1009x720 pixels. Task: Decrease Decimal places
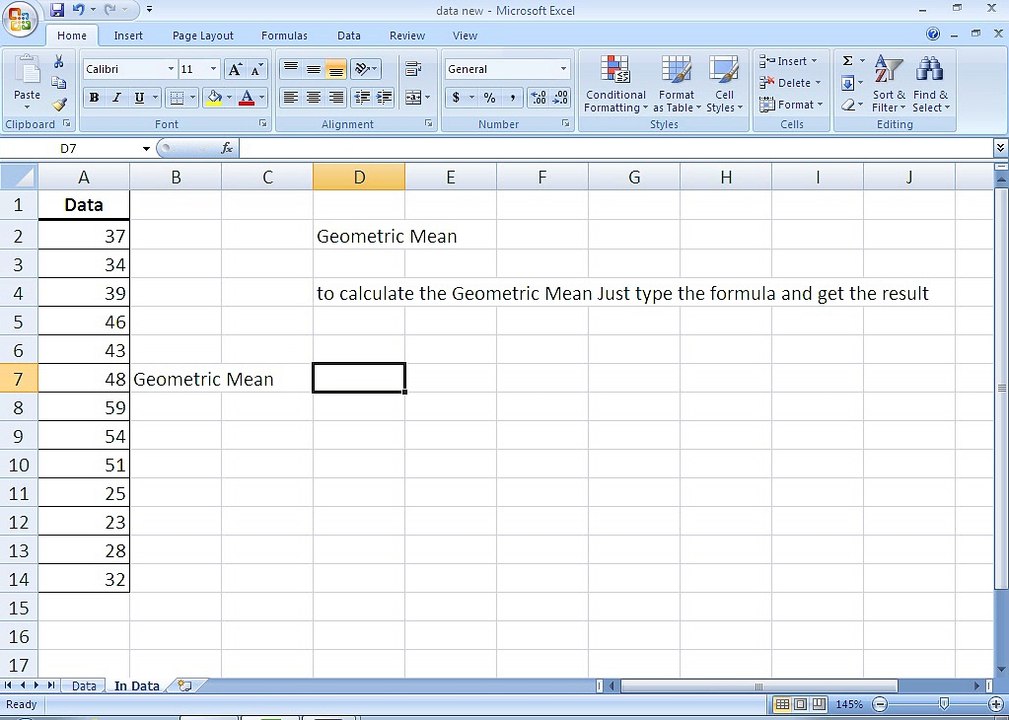(560, 98)
